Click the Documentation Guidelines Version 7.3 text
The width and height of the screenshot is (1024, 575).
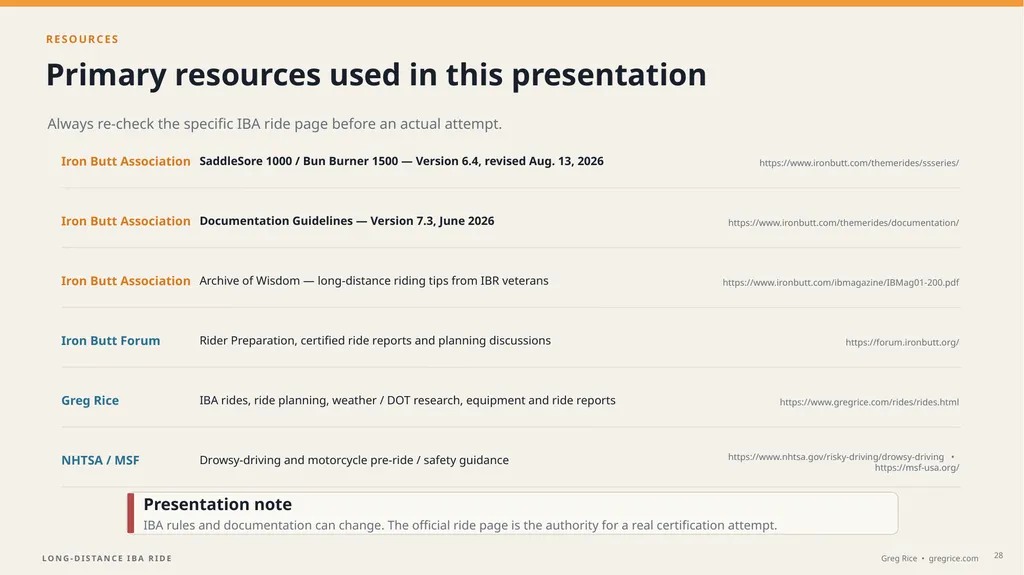point(347,221)
